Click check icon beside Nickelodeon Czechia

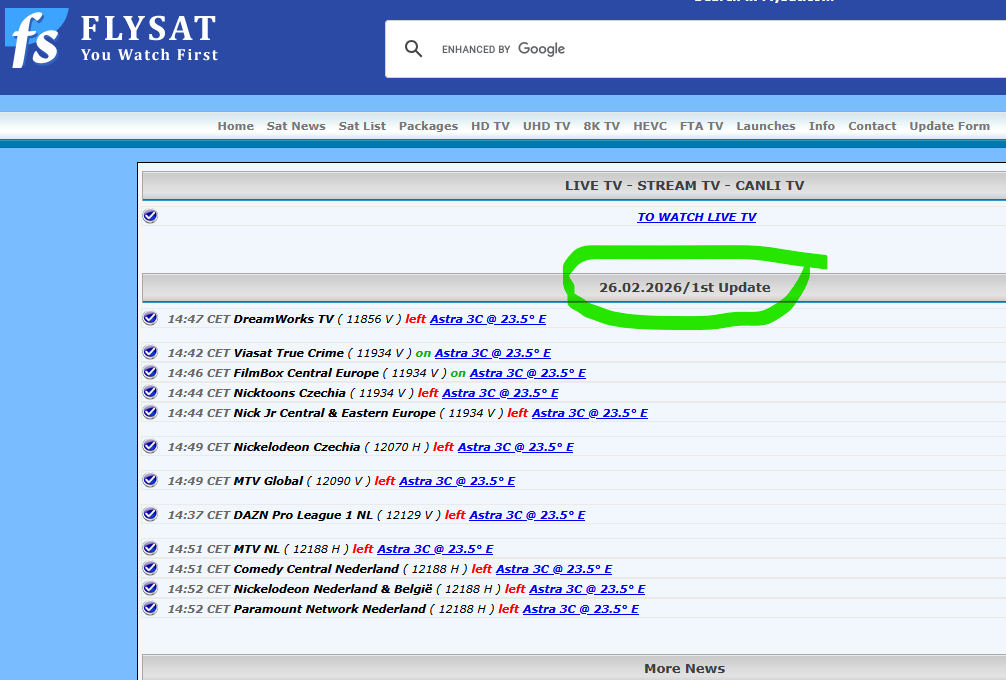[x=150, y=445]
